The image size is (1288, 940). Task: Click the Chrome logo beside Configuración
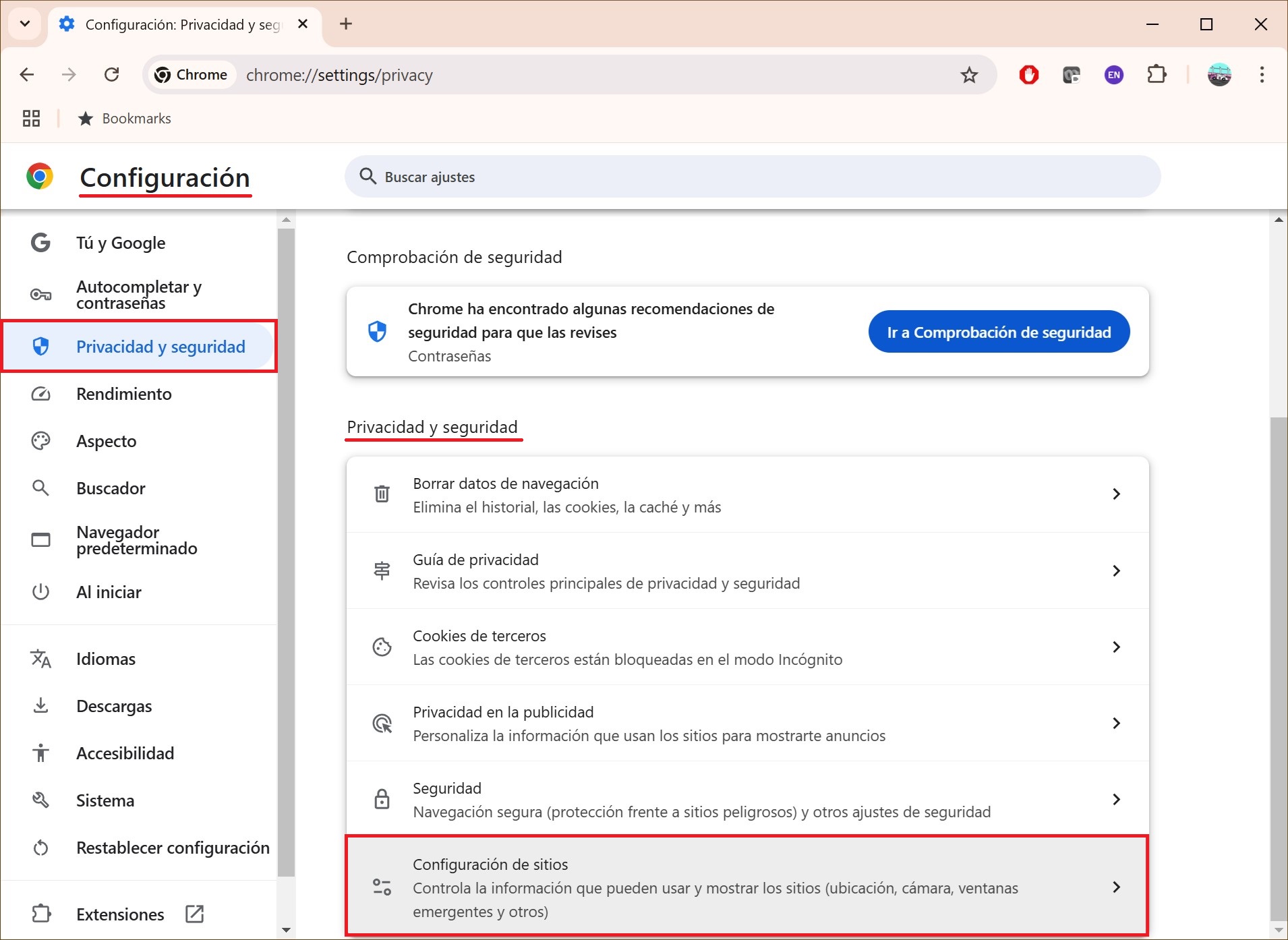tap(40, 177)
